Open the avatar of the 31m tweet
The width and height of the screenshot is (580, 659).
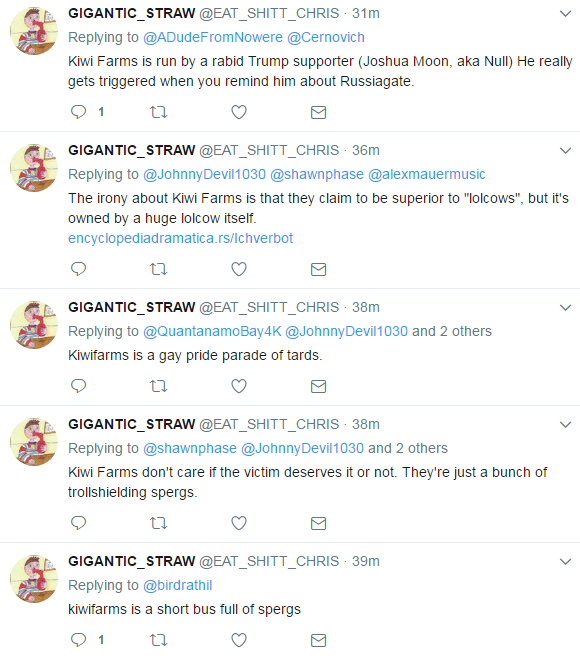click(x=34, y=31)
